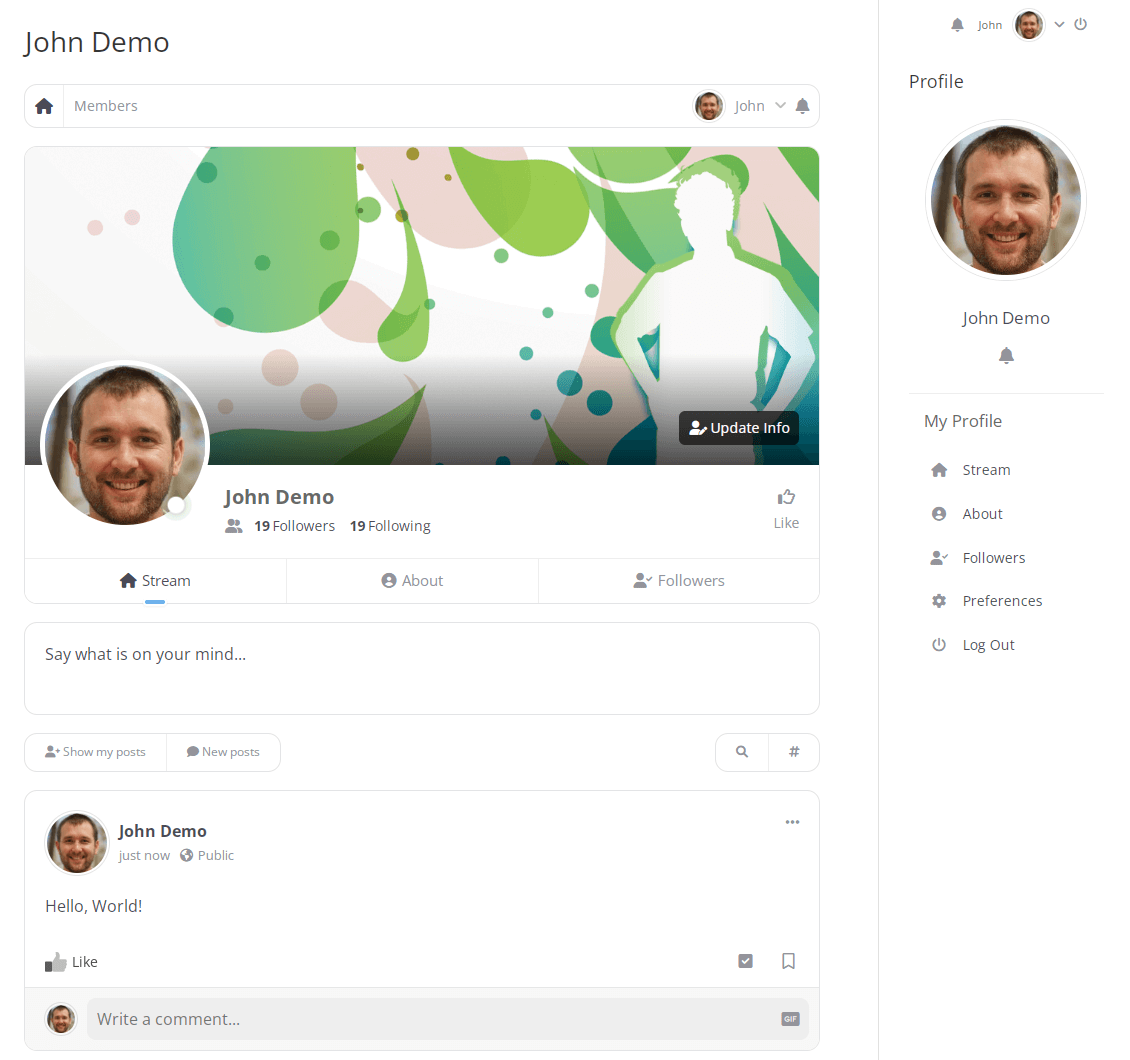Like the profile with thumbs-up icon

pyautogui.click(x=786, y=497)
